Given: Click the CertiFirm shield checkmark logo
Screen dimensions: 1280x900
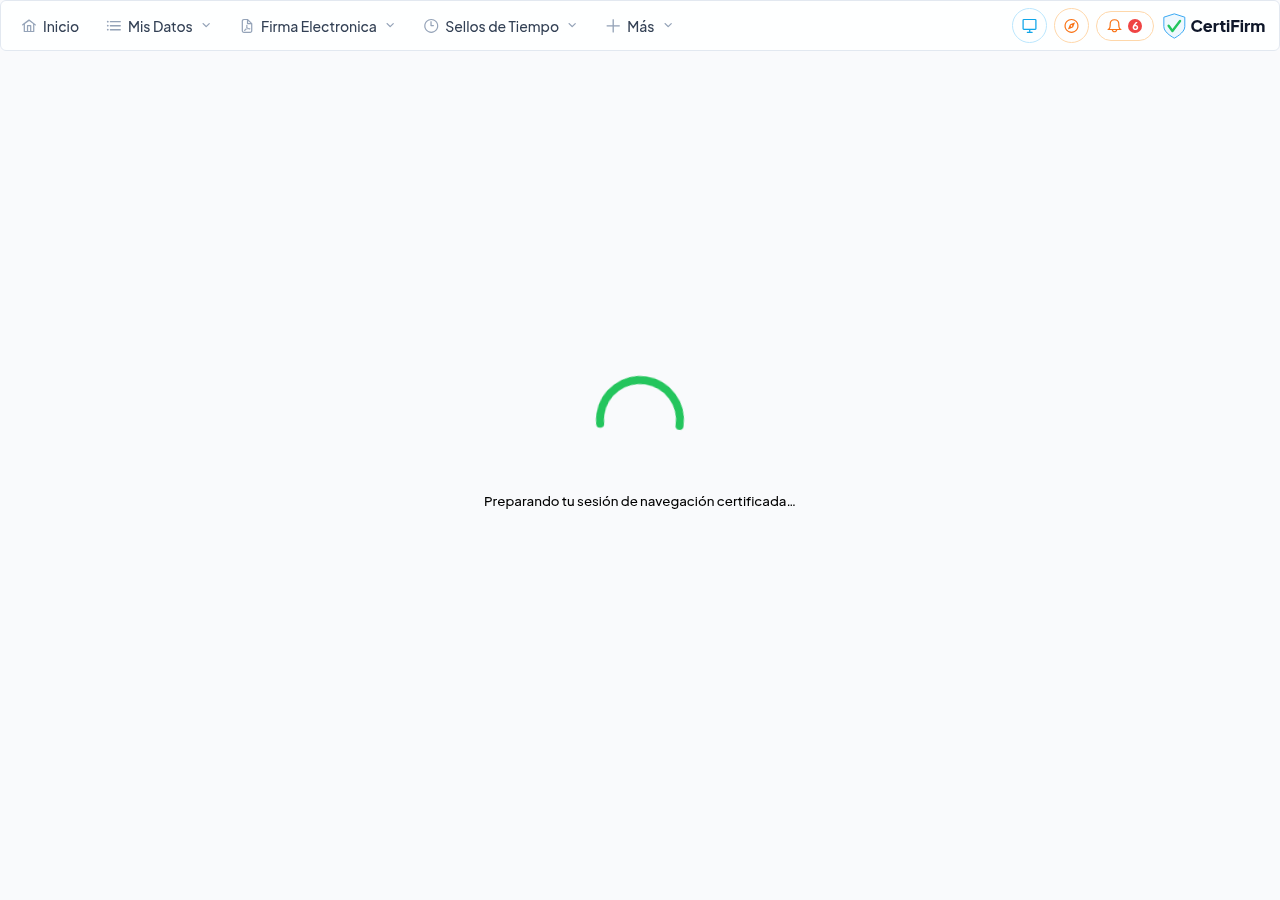Looking at the screenshot, I should [1173, 25].
